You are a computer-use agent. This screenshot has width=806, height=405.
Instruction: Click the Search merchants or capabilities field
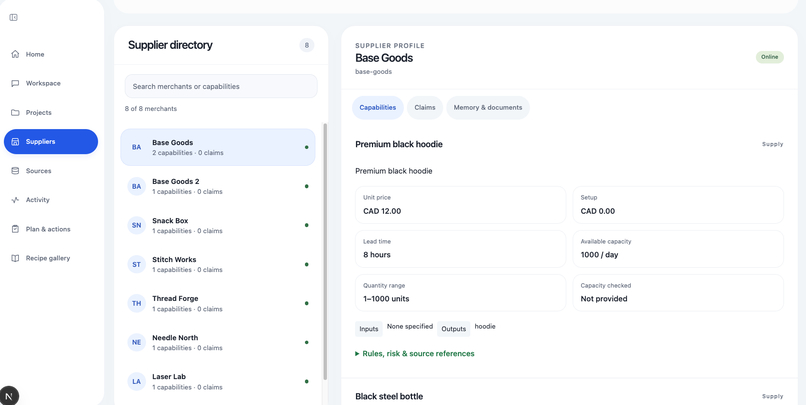[x=221, y=86]
